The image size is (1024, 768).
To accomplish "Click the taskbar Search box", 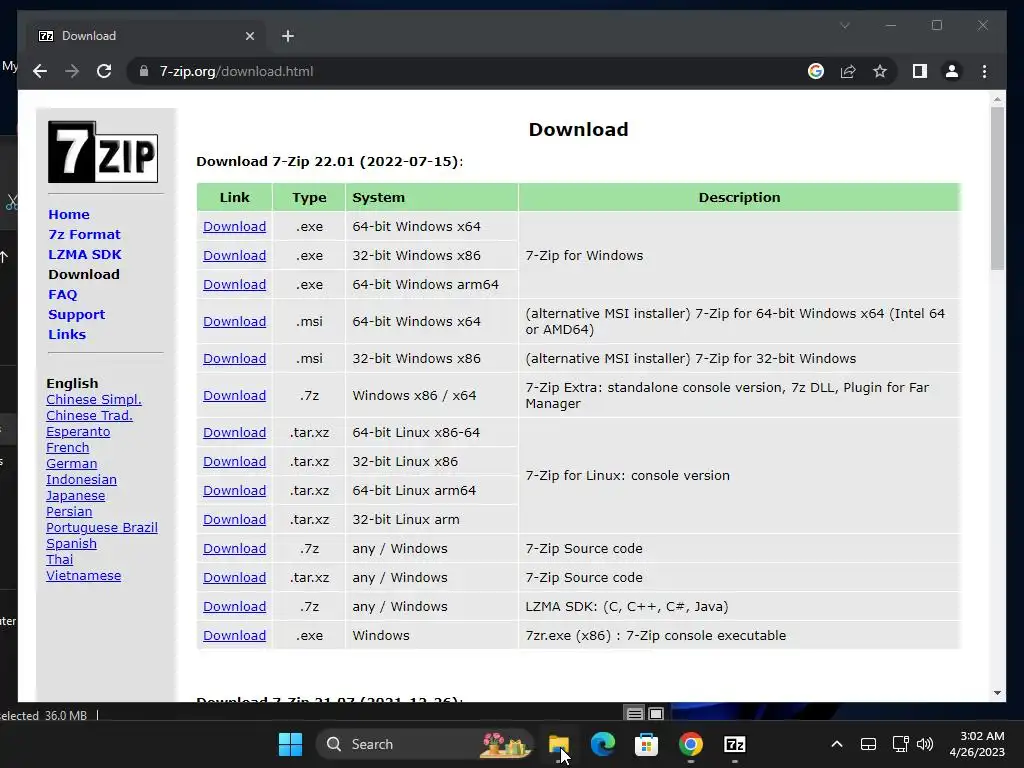I will click(424, 744).
